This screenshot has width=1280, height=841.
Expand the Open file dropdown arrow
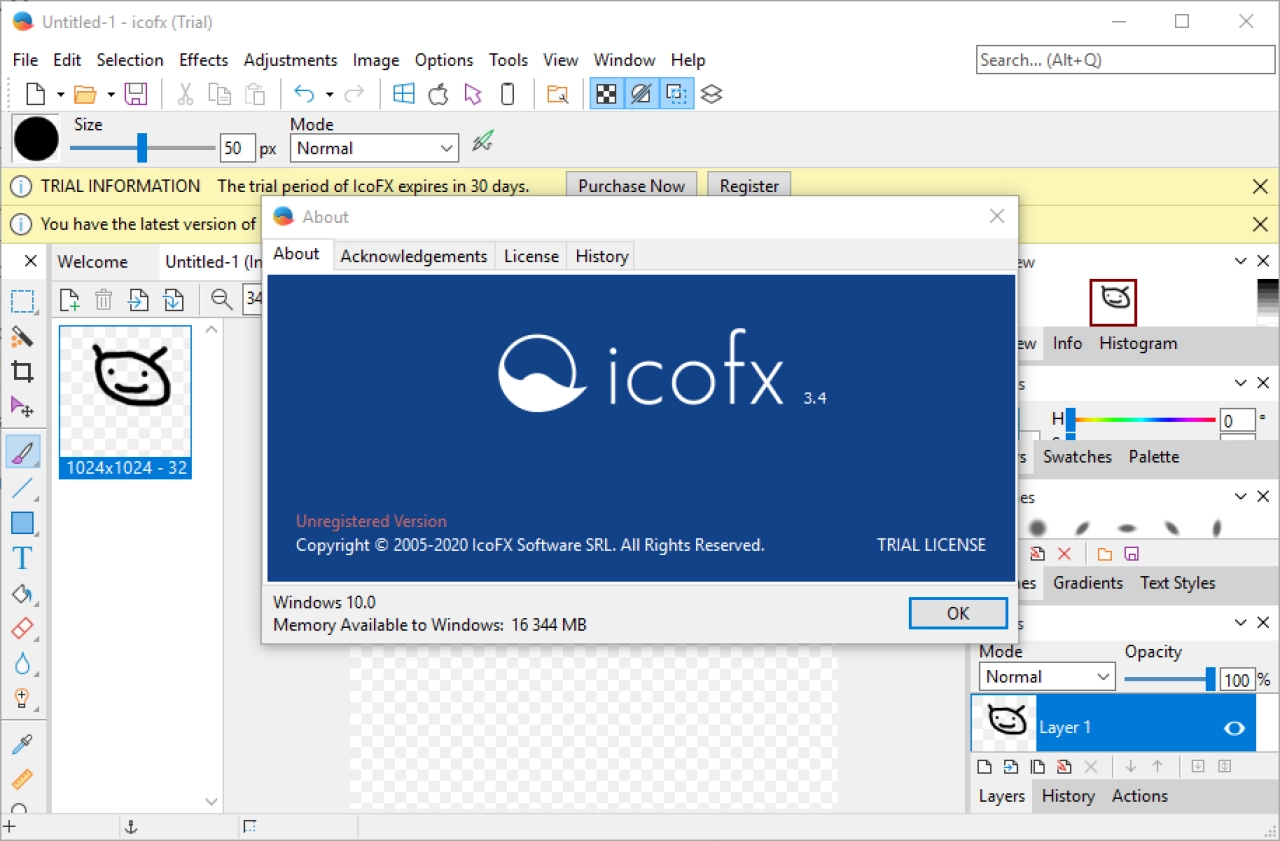110,95
